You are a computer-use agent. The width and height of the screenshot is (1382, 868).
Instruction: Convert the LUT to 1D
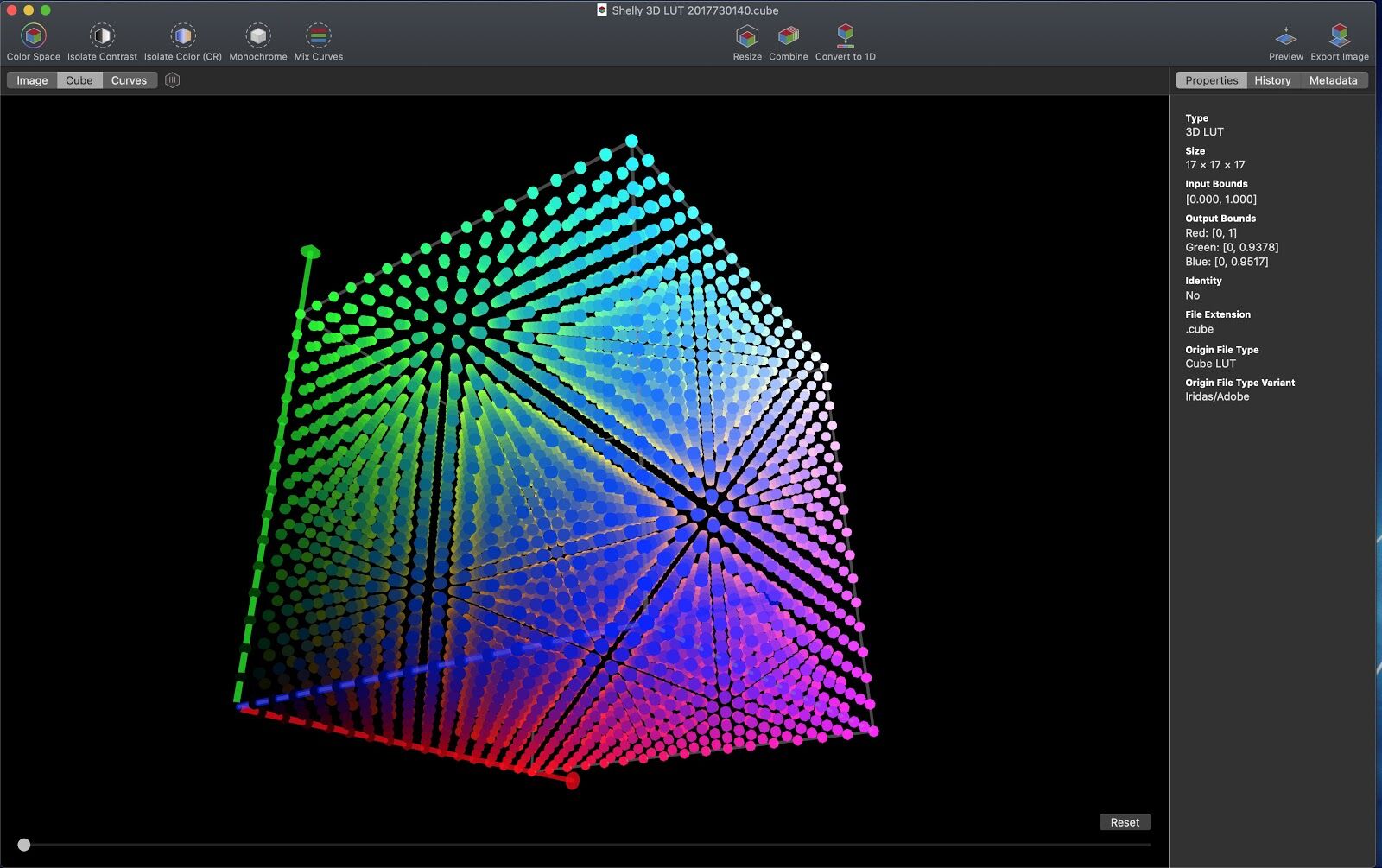[845, 39]
